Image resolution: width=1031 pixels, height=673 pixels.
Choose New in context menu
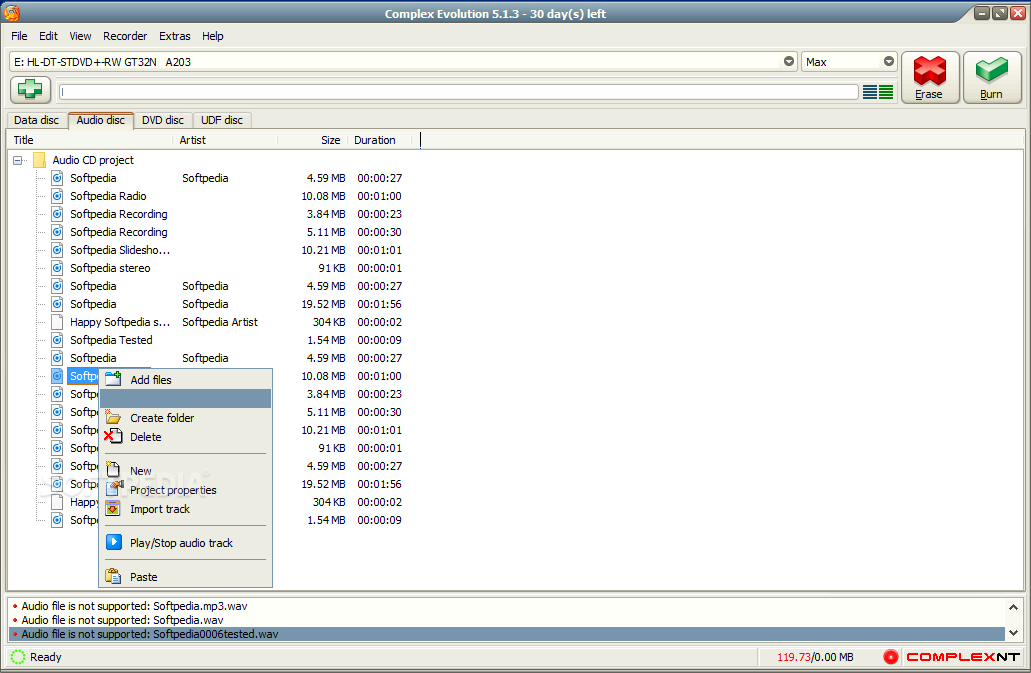tap(185, 471)
